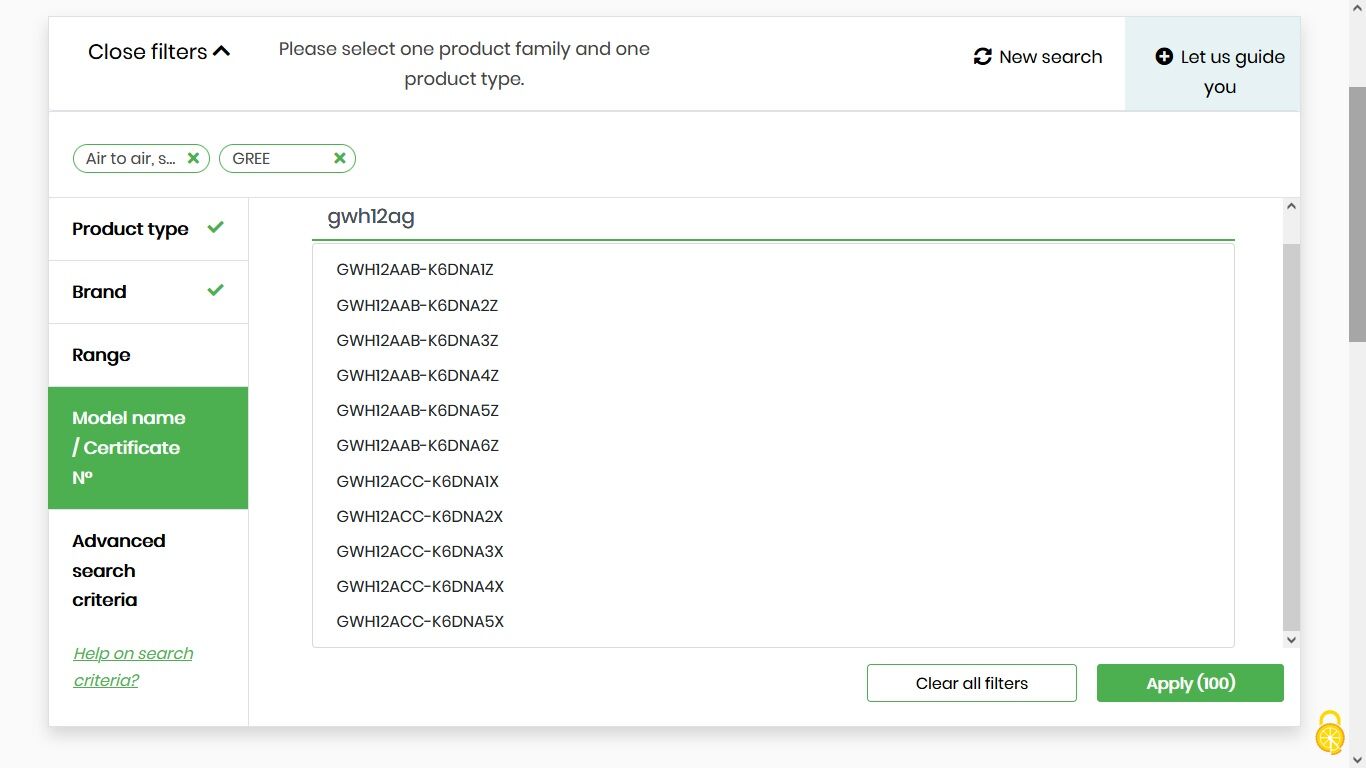This screenshot has width=1366, height=768.
Task: Click the Clear all filters button
Action: click(x=972, y=683)
